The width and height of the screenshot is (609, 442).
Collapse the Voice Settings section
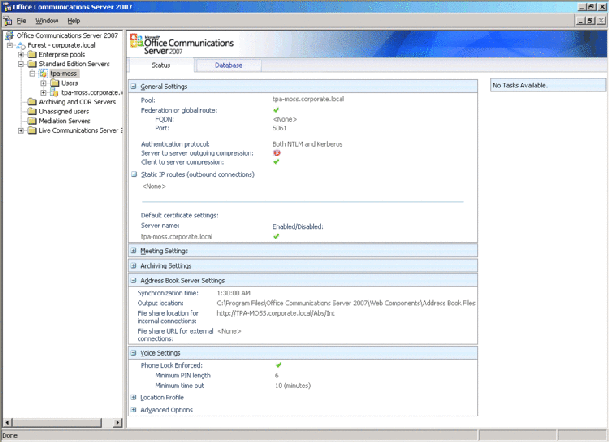[134, 353]
